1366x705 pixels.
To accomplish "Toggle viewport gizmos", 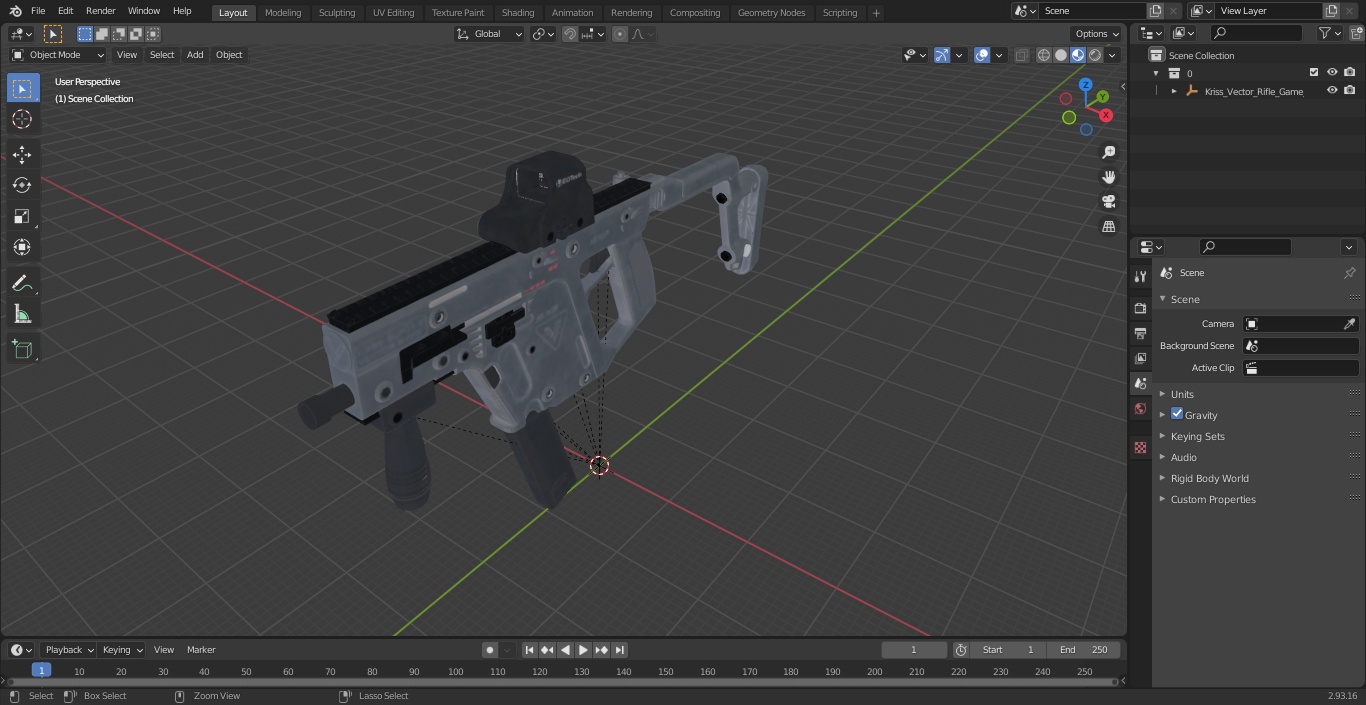I will tap(942, 55).
